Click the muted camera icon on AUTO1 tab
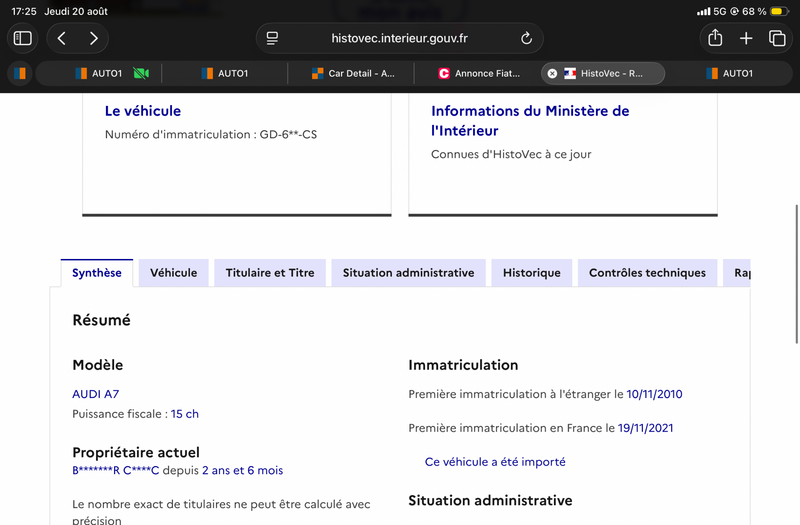 click(x=141, y=73)
